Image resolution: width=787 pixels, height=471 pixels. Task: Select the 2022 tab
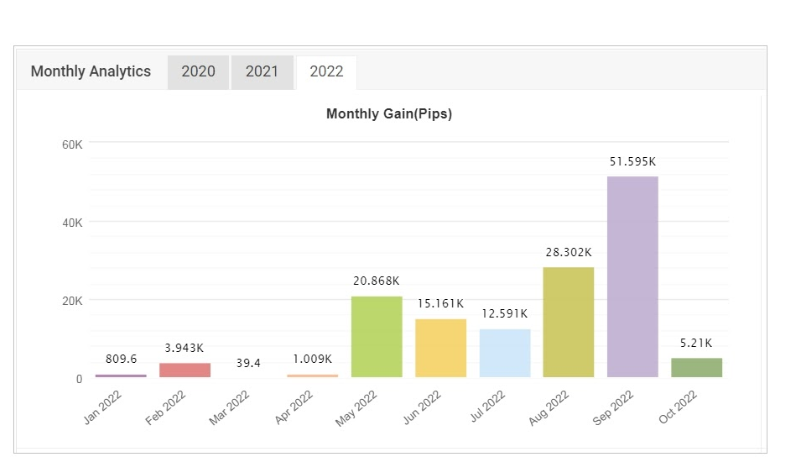(x=326, y=72)
